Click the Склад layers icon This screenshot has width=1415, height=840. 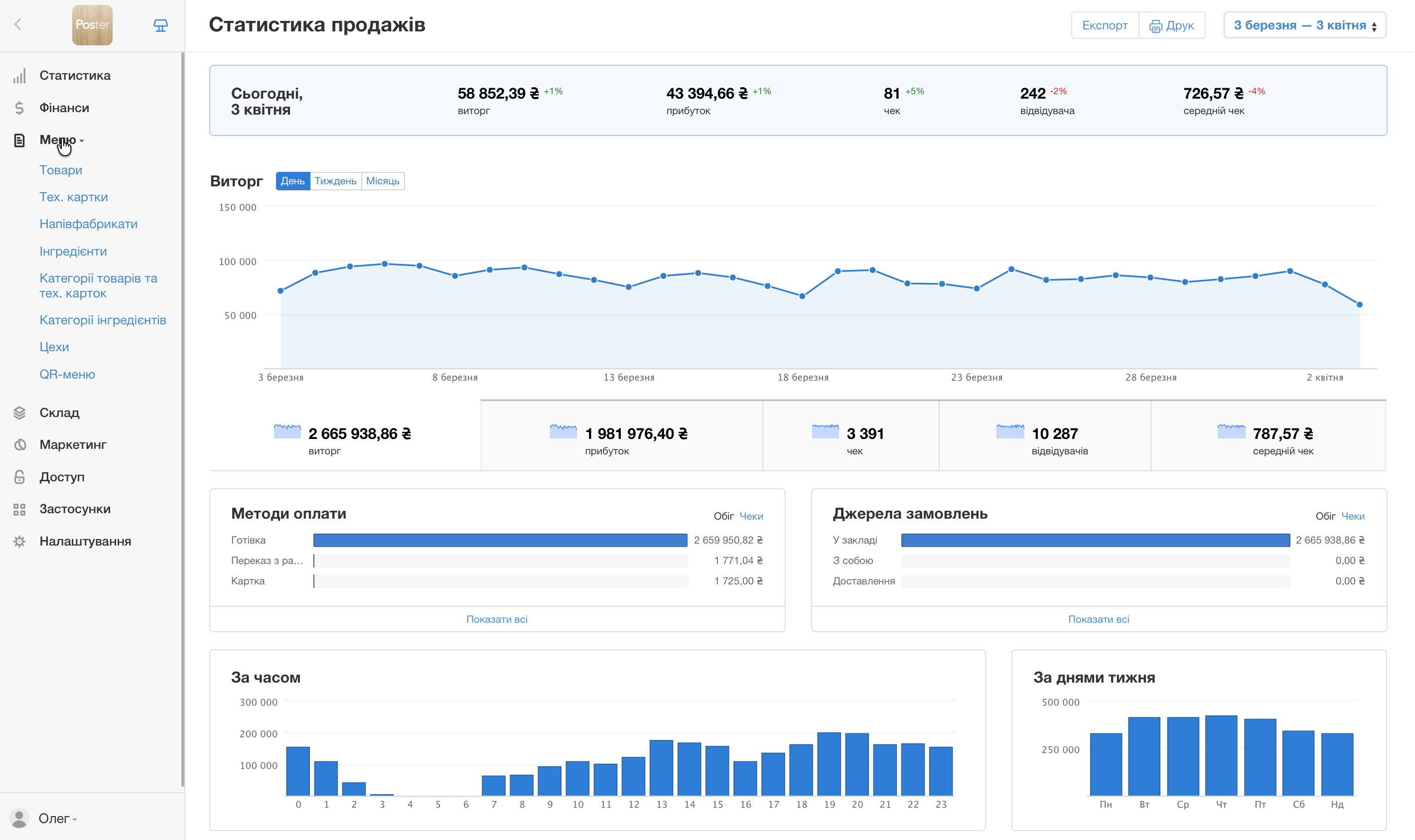(x=20, y=413)
